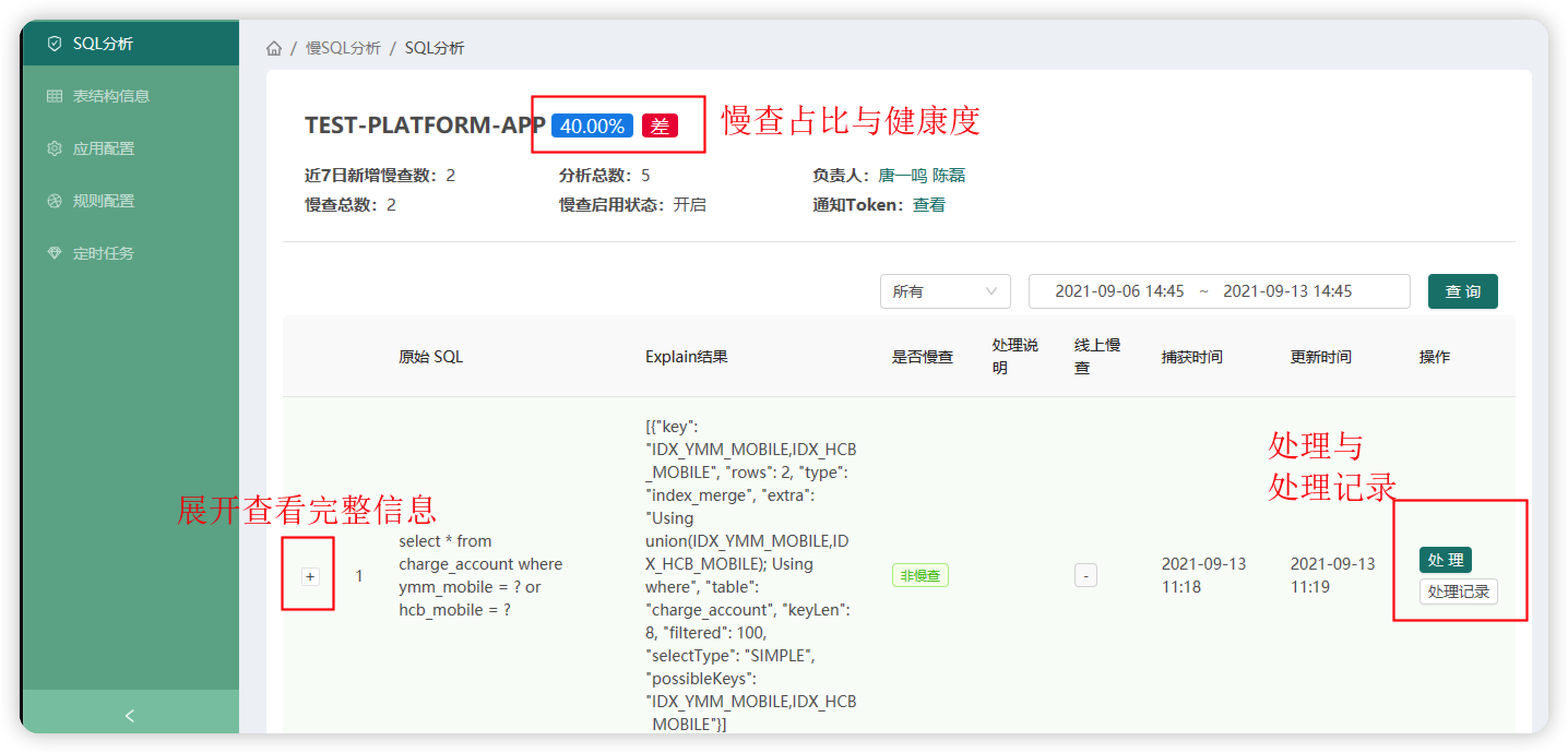Click the 慢SQL分析 breadcrumb link

pos(343,48)
